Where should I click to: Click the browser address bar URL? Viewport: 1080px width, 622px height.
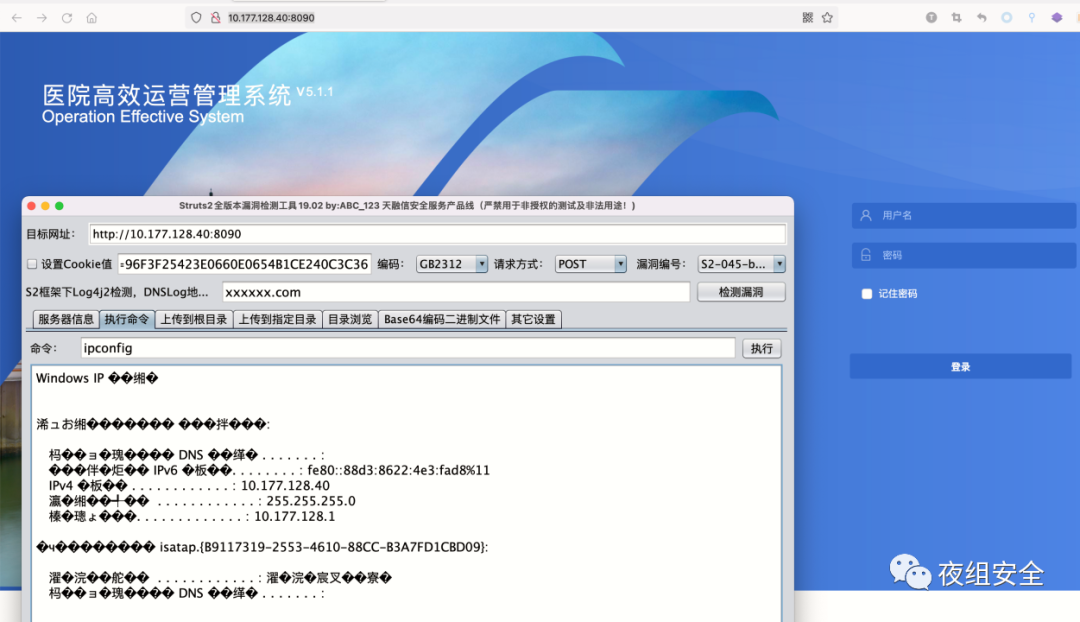pyautogui.click(x=271, y=18)
